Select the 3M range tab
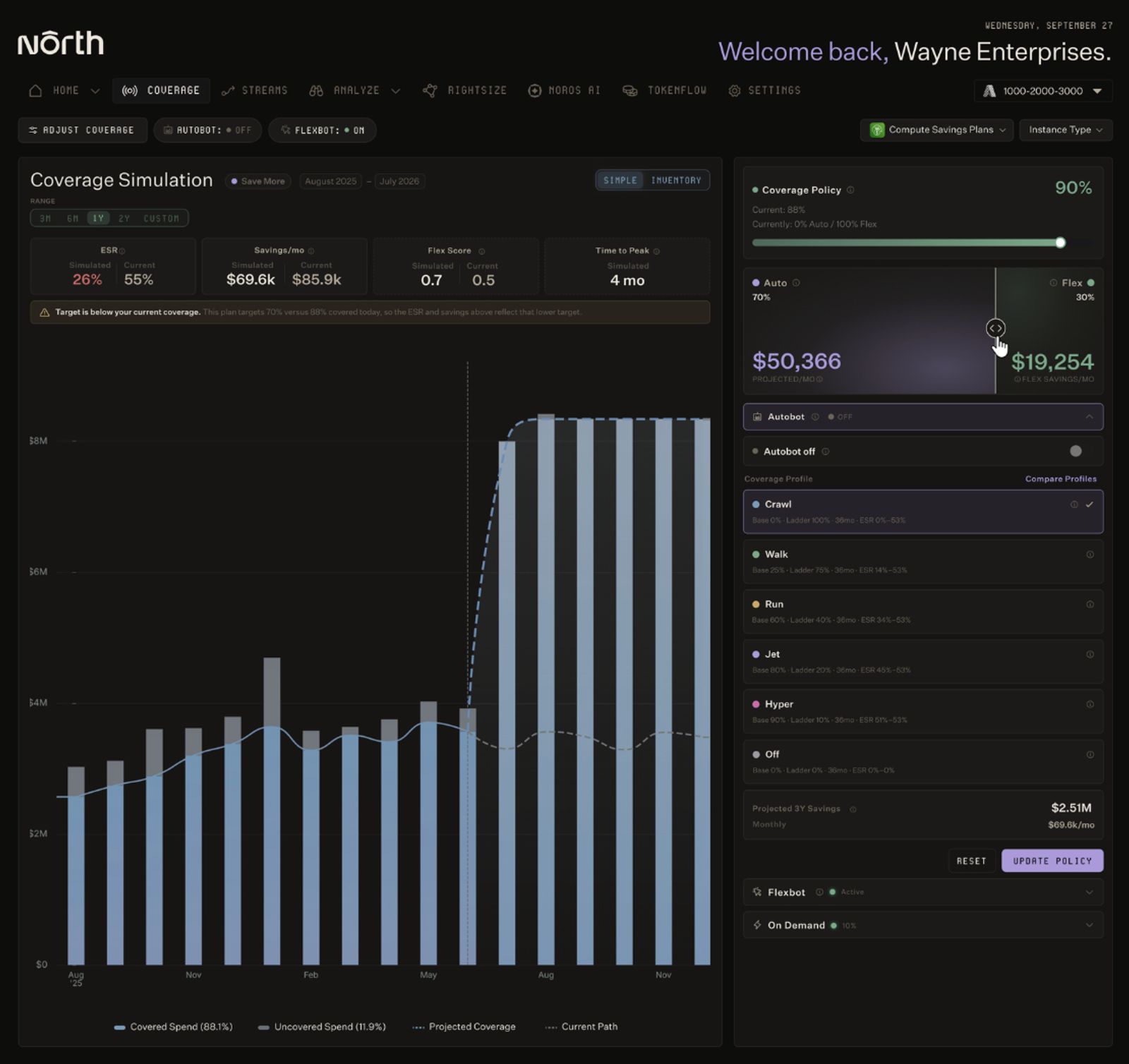Screen dimensions: 1129x1064 45,218
